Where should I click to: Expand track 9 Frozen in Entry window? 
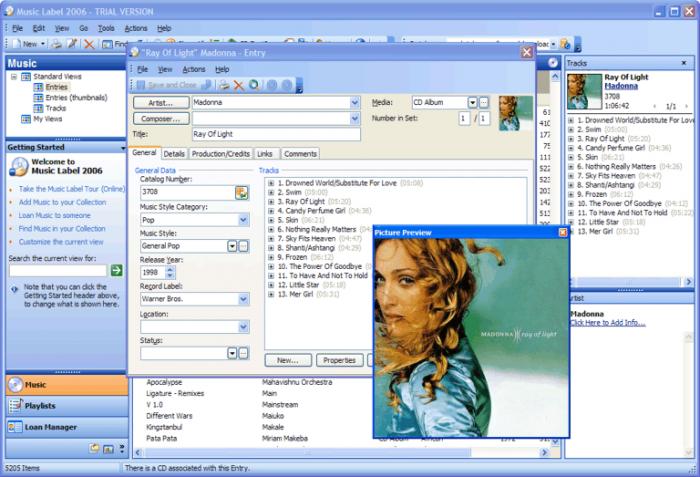(x=271, y=257)
